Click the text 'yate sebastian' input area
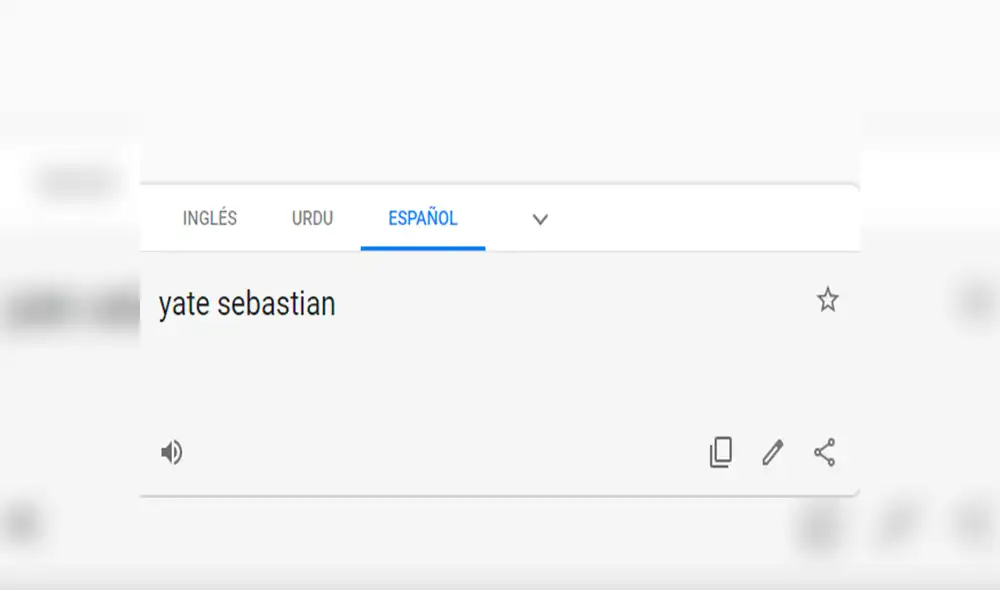The image size is (1000, 590). pyautogui.click(x=246, y=304)
